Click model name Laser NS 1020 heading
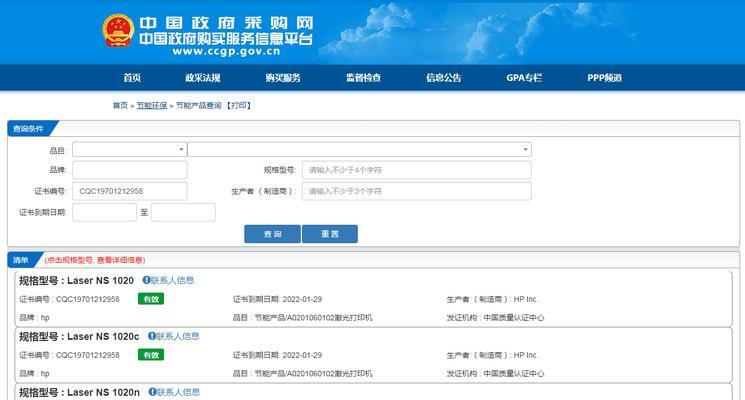This screenshot has height=400, width=745. click(100, 281)
